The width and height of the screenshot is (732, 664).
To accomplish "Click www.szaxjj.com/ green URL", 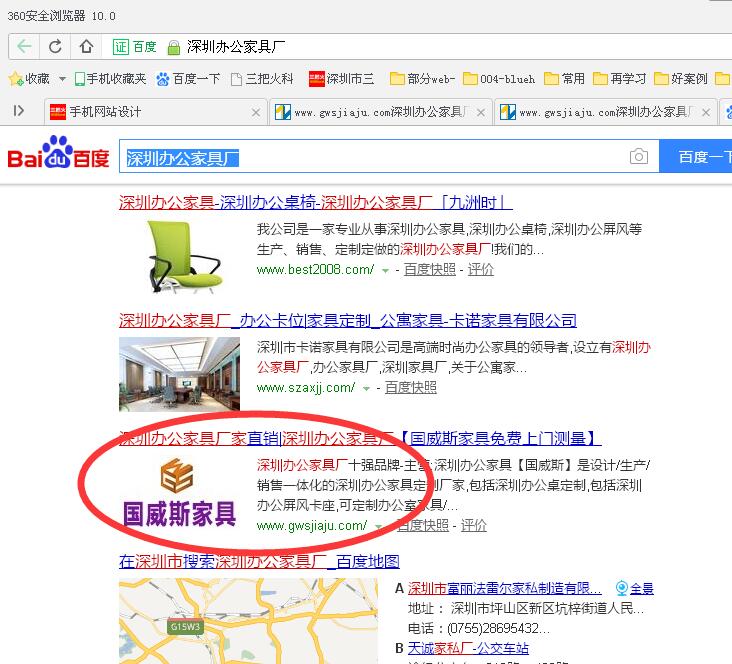I will [306, 388].
